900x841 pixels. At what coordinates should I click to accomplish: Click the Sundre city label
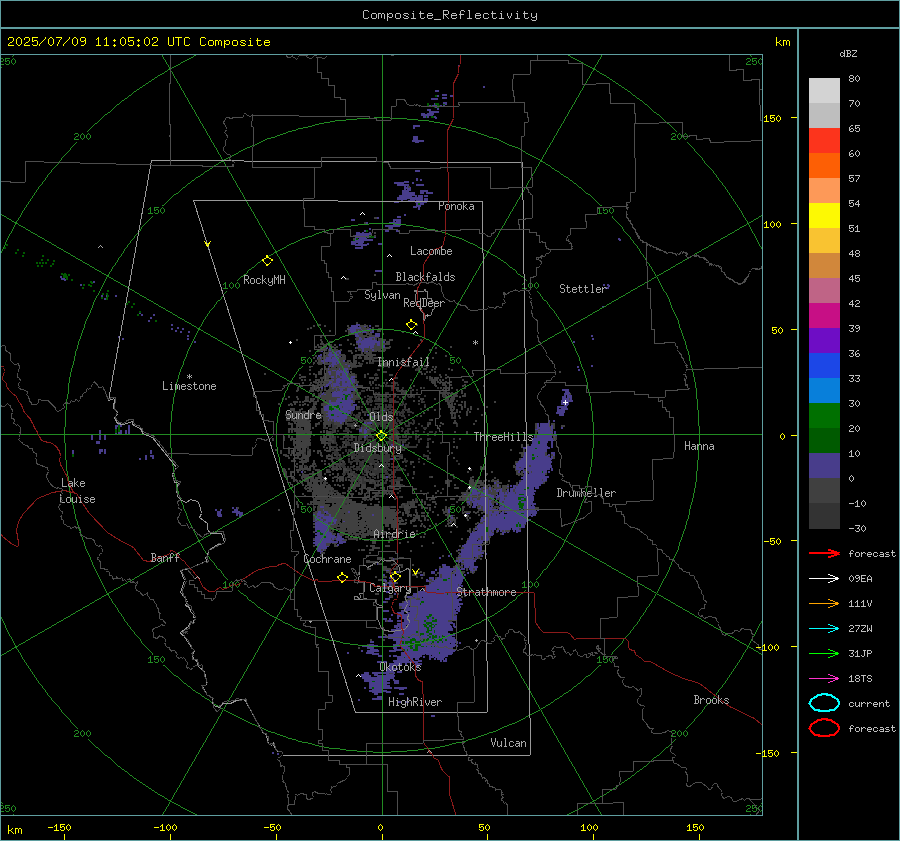303,414
